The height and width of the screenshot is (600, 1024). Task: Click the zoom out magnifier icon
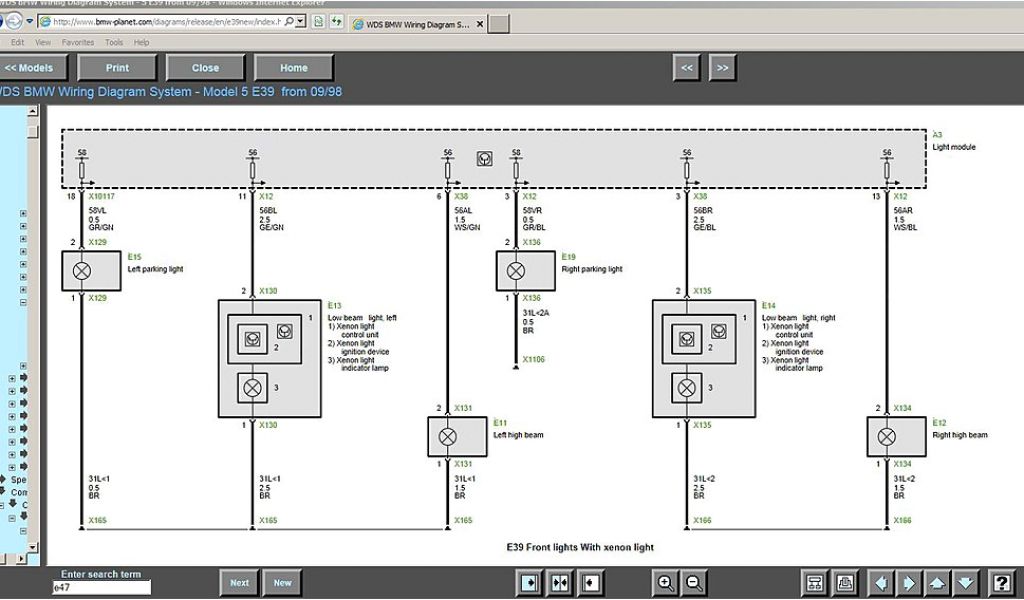693,583
